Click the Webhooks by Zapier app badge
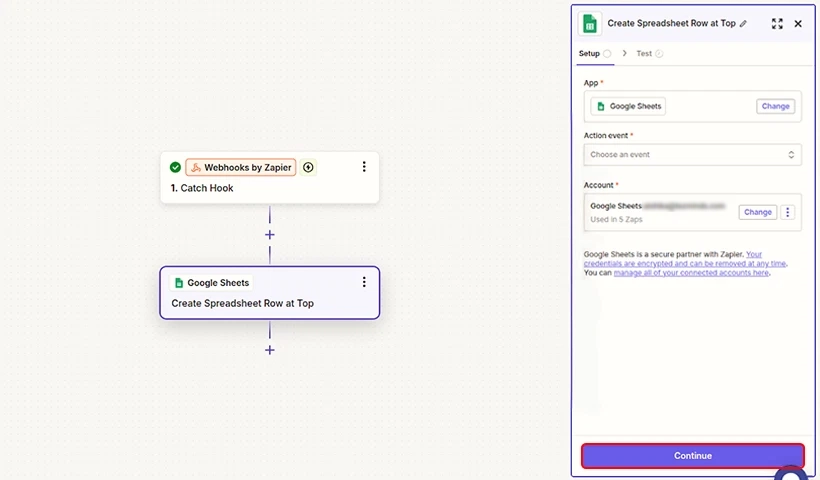820x480 pixels. (241, 167)
